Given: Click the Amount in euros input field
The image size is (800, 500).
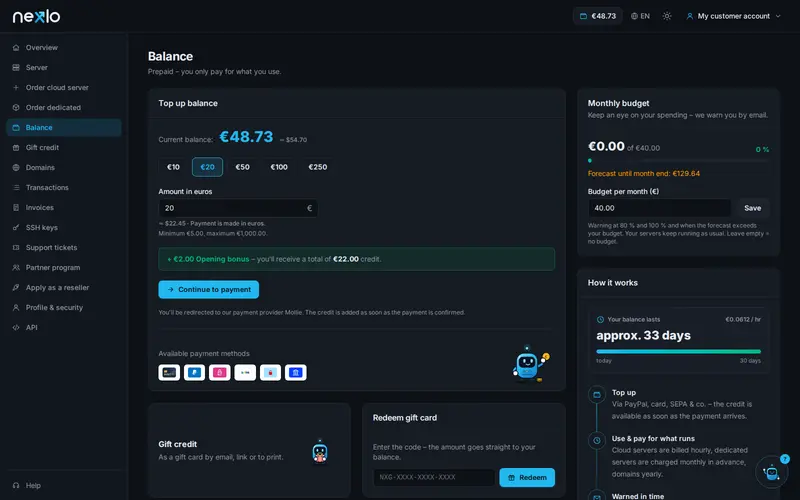Looking at the screenshot, I should click(x=238, y=208).
